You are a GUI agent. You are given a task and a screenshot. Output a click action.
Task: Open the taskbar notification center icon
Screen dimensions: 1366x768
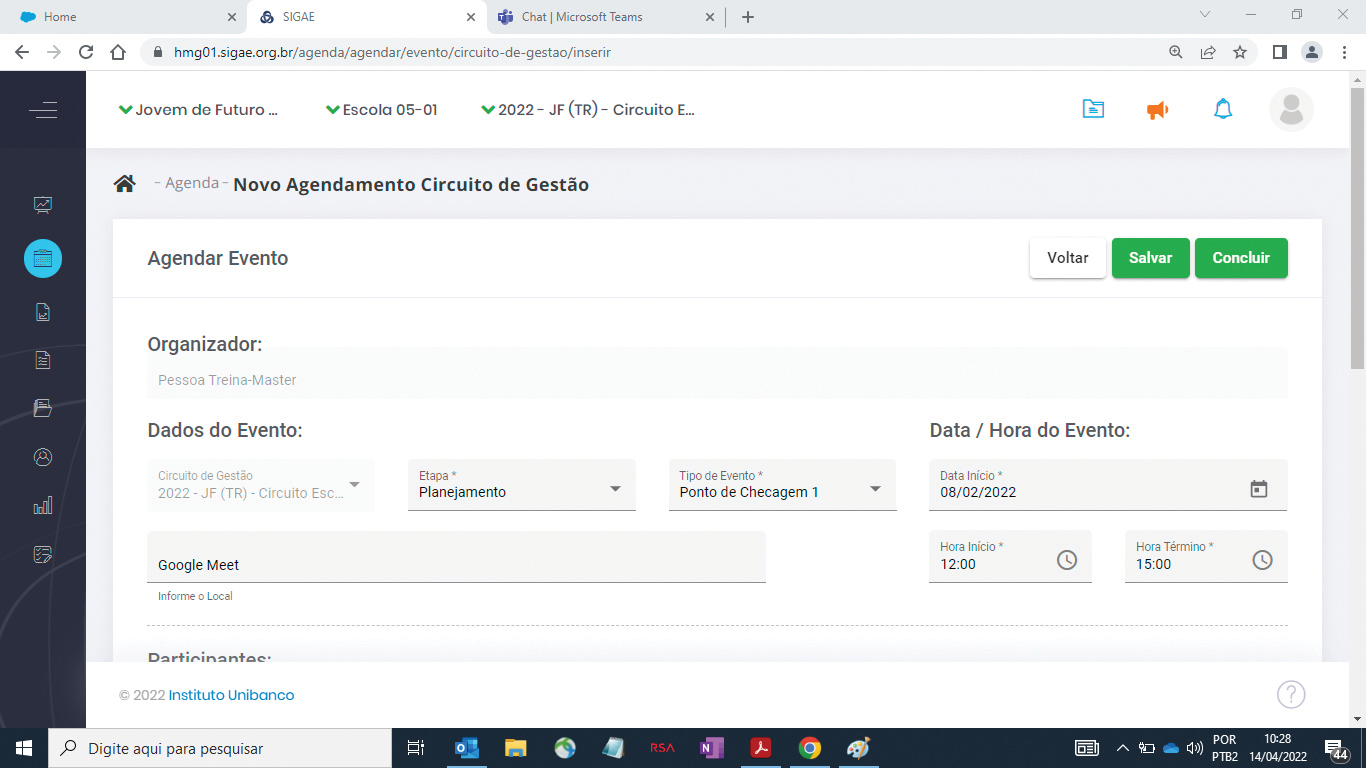[x=1336, y=748]
